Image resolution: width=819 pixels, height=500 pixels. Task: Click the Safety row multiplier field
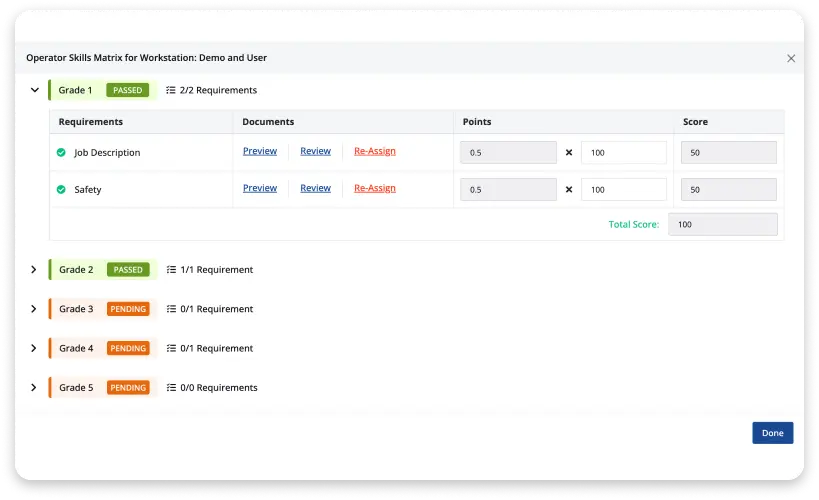623,189
